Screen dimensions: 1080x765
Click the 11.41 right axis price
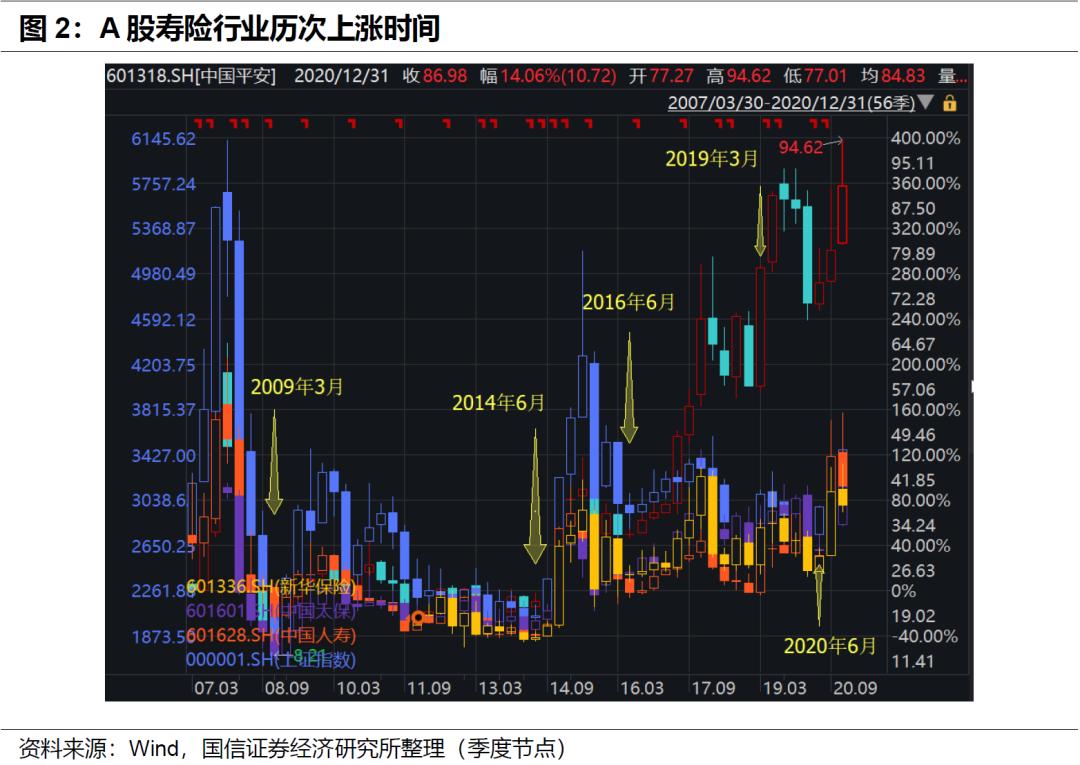[913, 662]
